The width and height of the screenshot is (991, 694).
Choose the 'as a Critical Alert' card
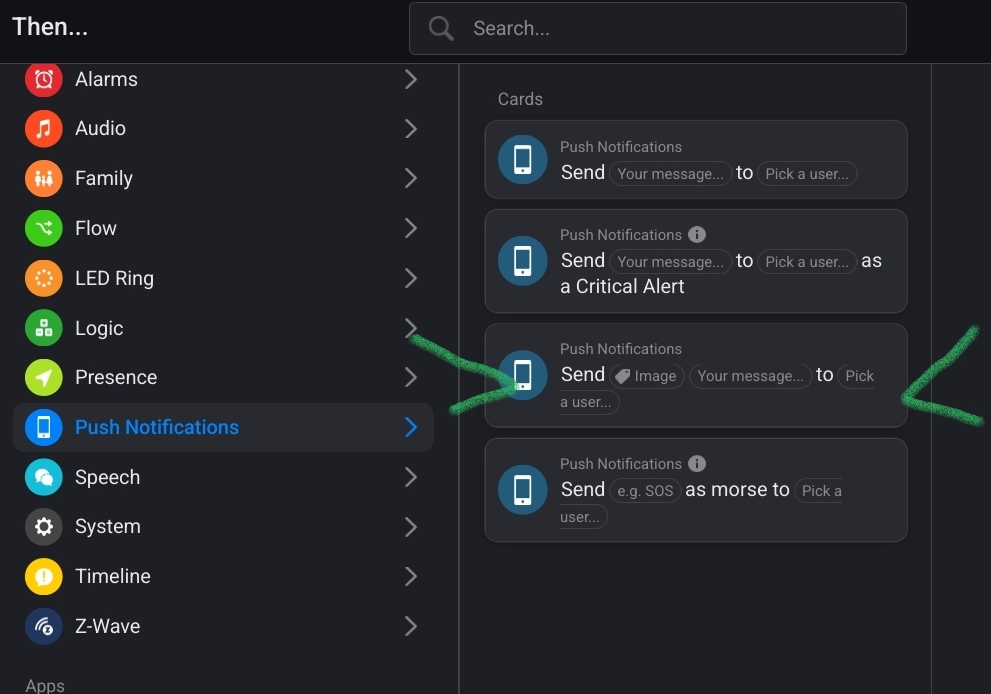coord(695,261)
